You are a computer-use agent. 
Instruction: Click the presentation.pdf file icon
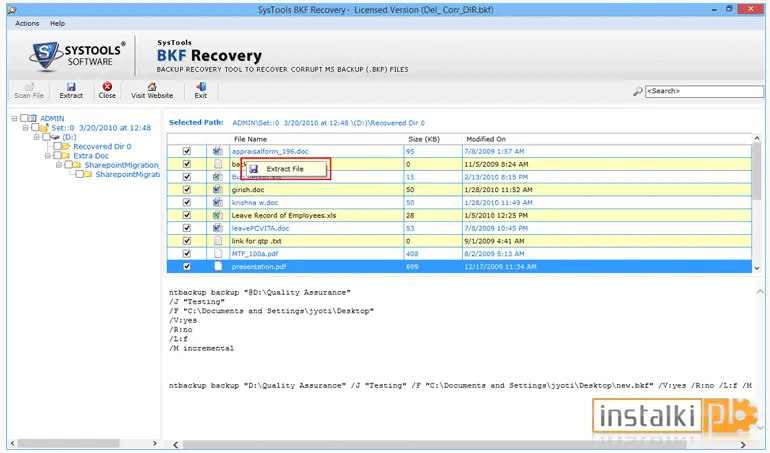pos(218,266)
